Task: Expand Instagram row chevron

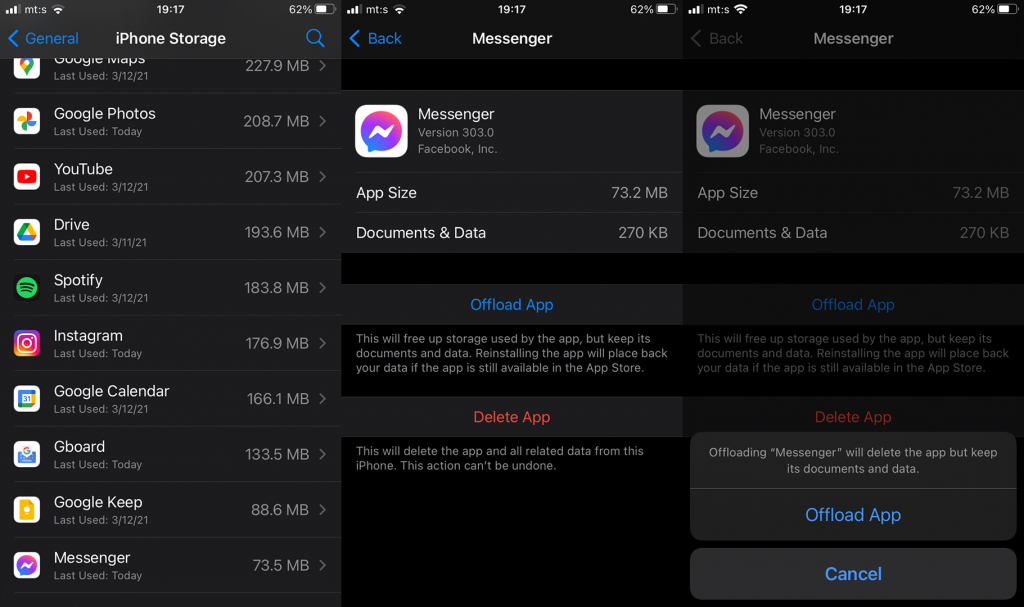Action: 323,344
